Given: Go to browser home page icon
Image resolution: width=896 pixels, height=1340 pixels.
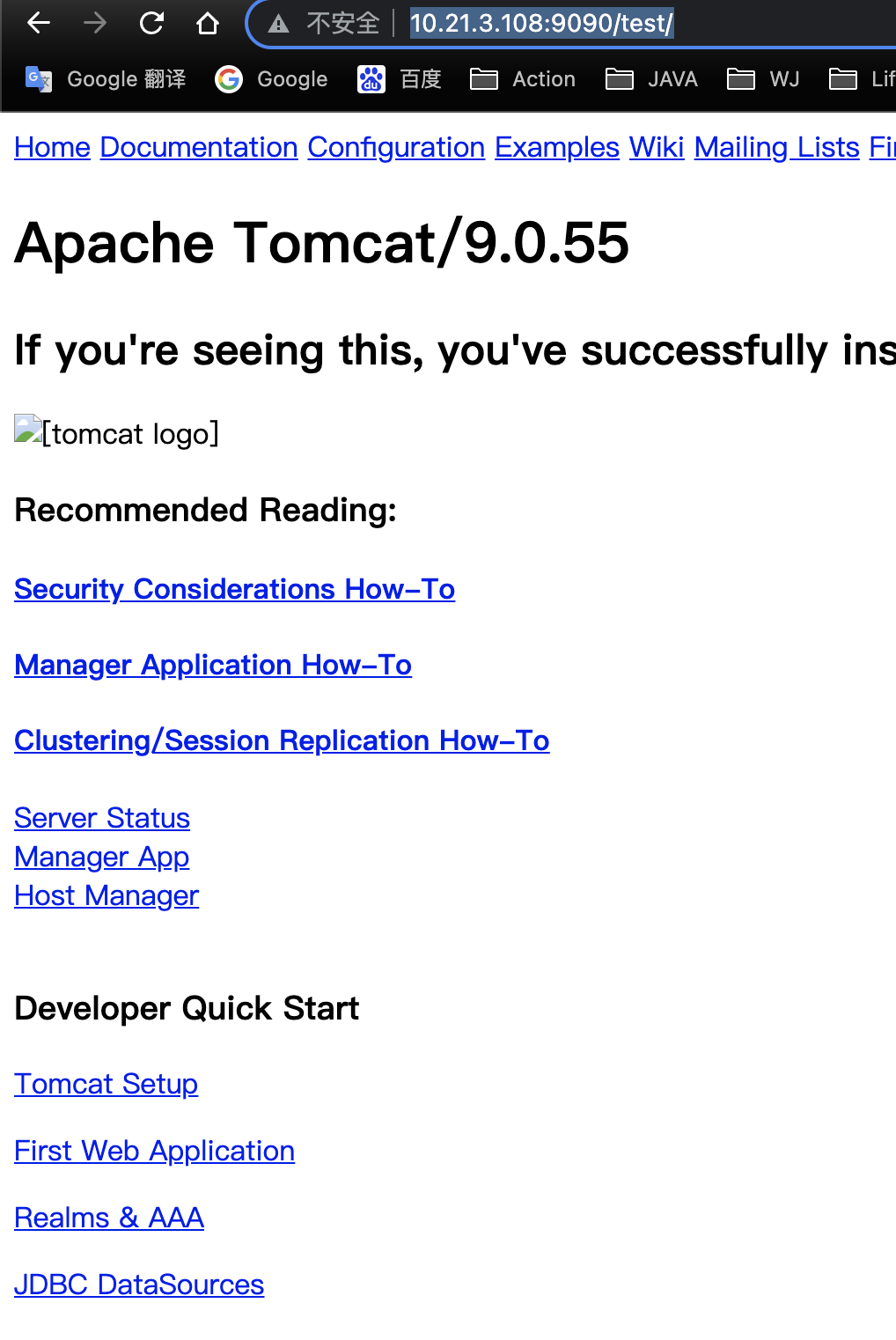Looking at the screenshot, I should [x=208, y=23].
